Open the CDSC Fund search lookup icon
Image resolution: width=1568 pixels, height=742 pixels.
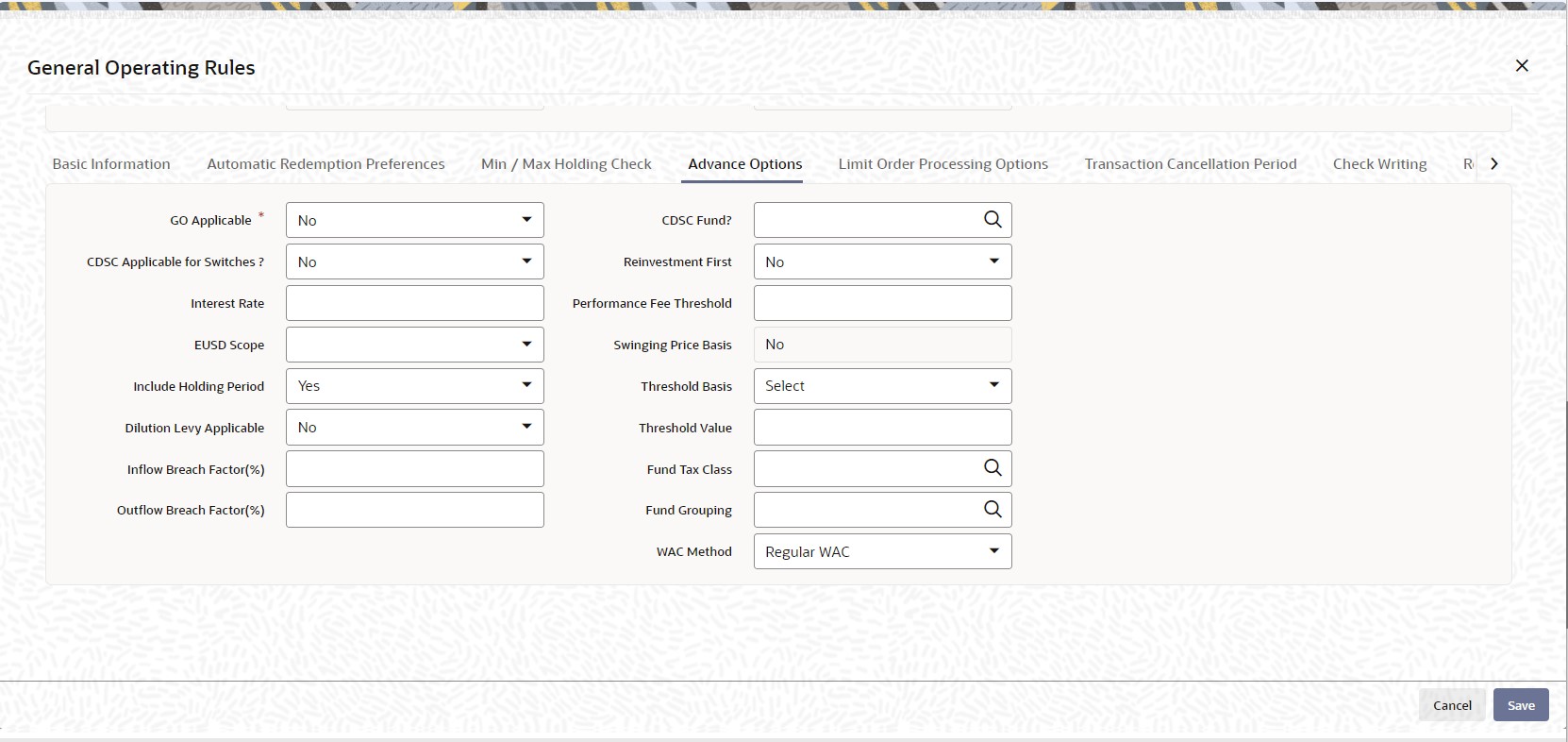[x=993, y=220]
